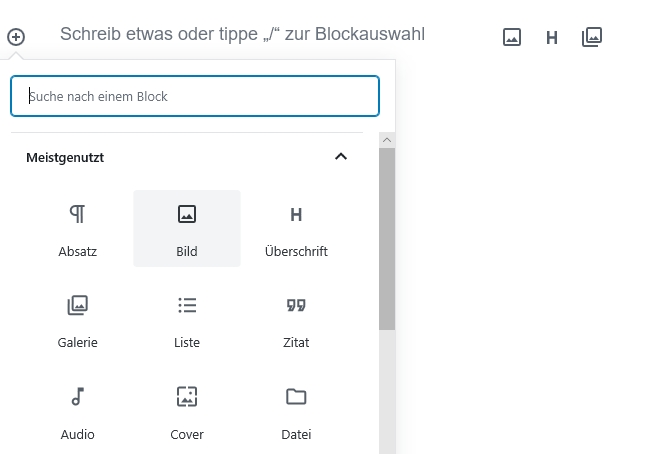The width and height of the screenshot is (661, 454).
Task: Add the Cover block
Action: tap(187, 413)
